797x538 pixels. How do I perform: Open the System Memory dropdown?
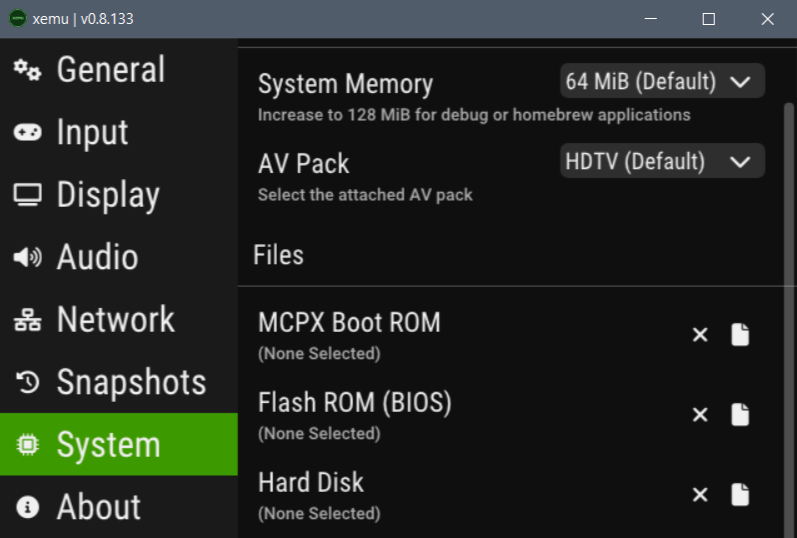(x=662, y=82)
